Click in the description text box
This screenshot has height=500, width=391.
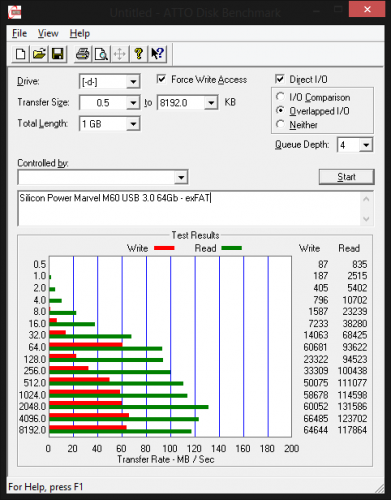pos(189,208)
